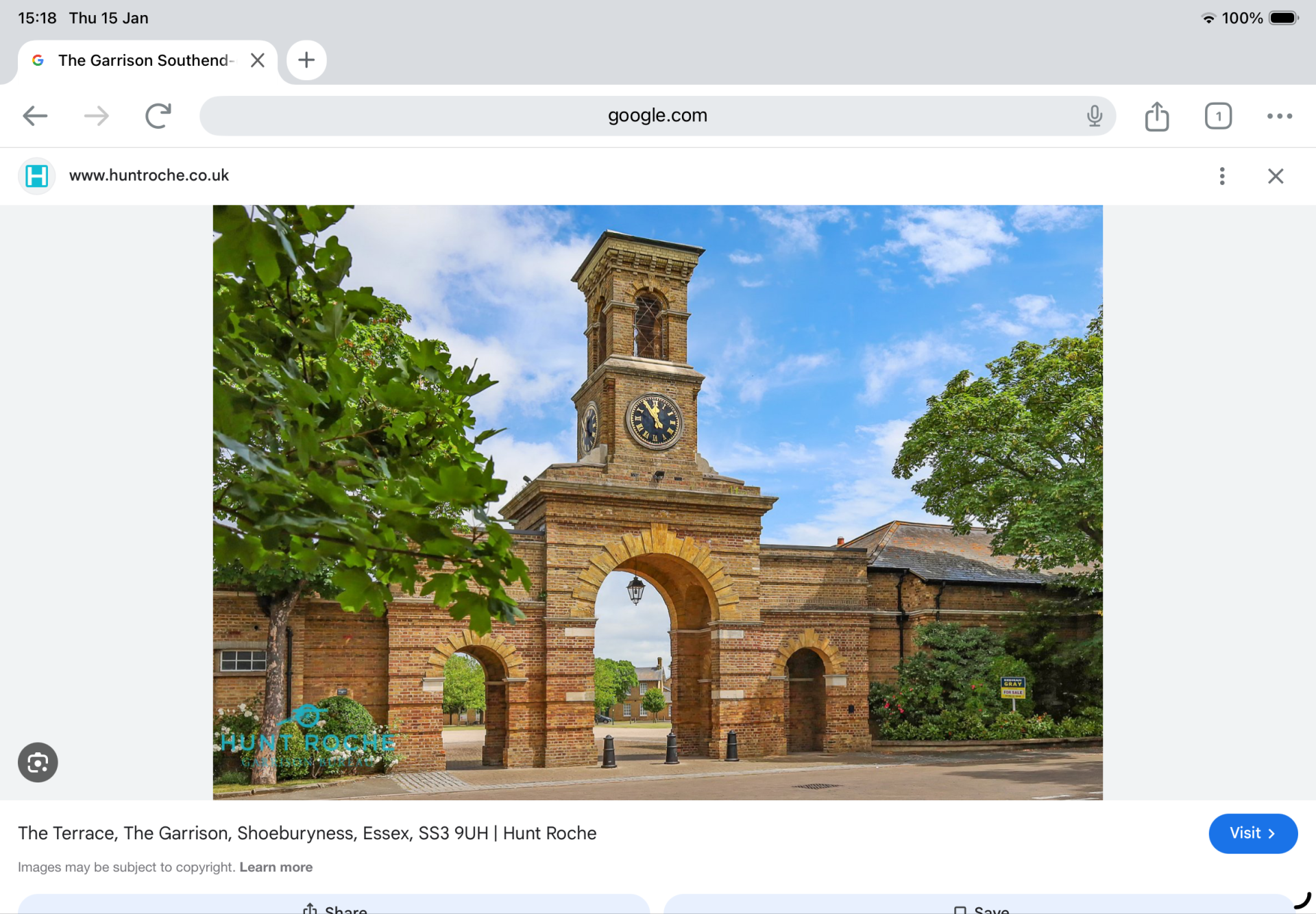Screen dimensions: 1316x914
Task: Tap the Hunt Roche site favicon
Action: [36, 176]
